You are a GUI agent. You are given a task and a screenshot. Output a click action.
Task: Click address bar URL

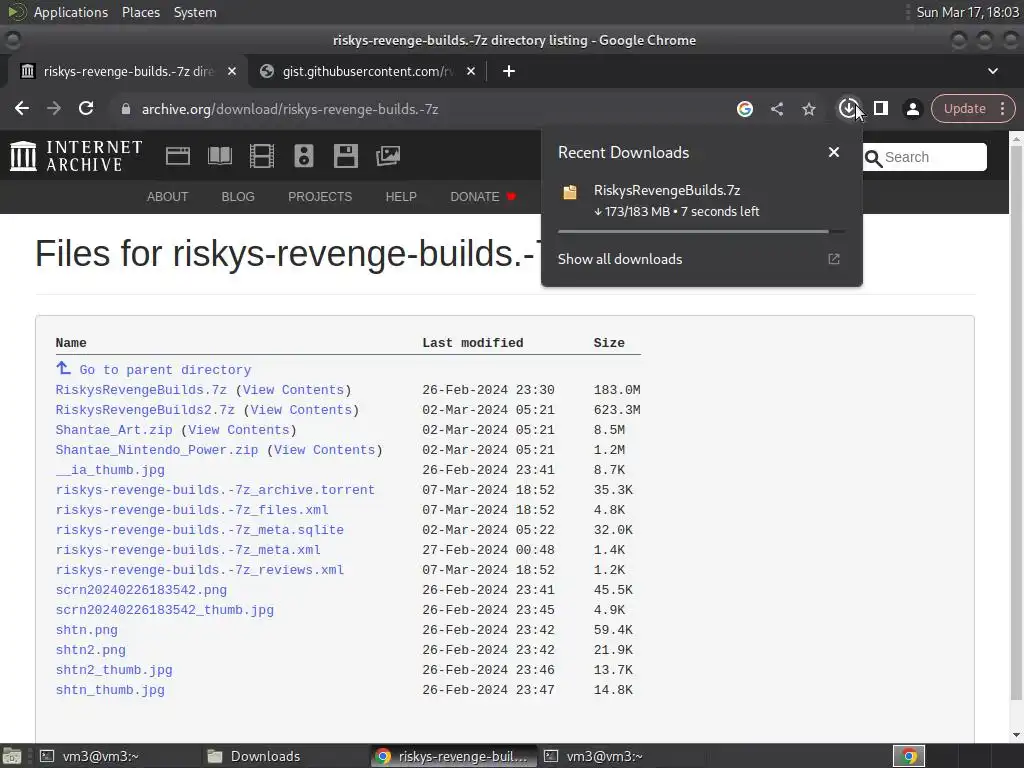[290, 109]
